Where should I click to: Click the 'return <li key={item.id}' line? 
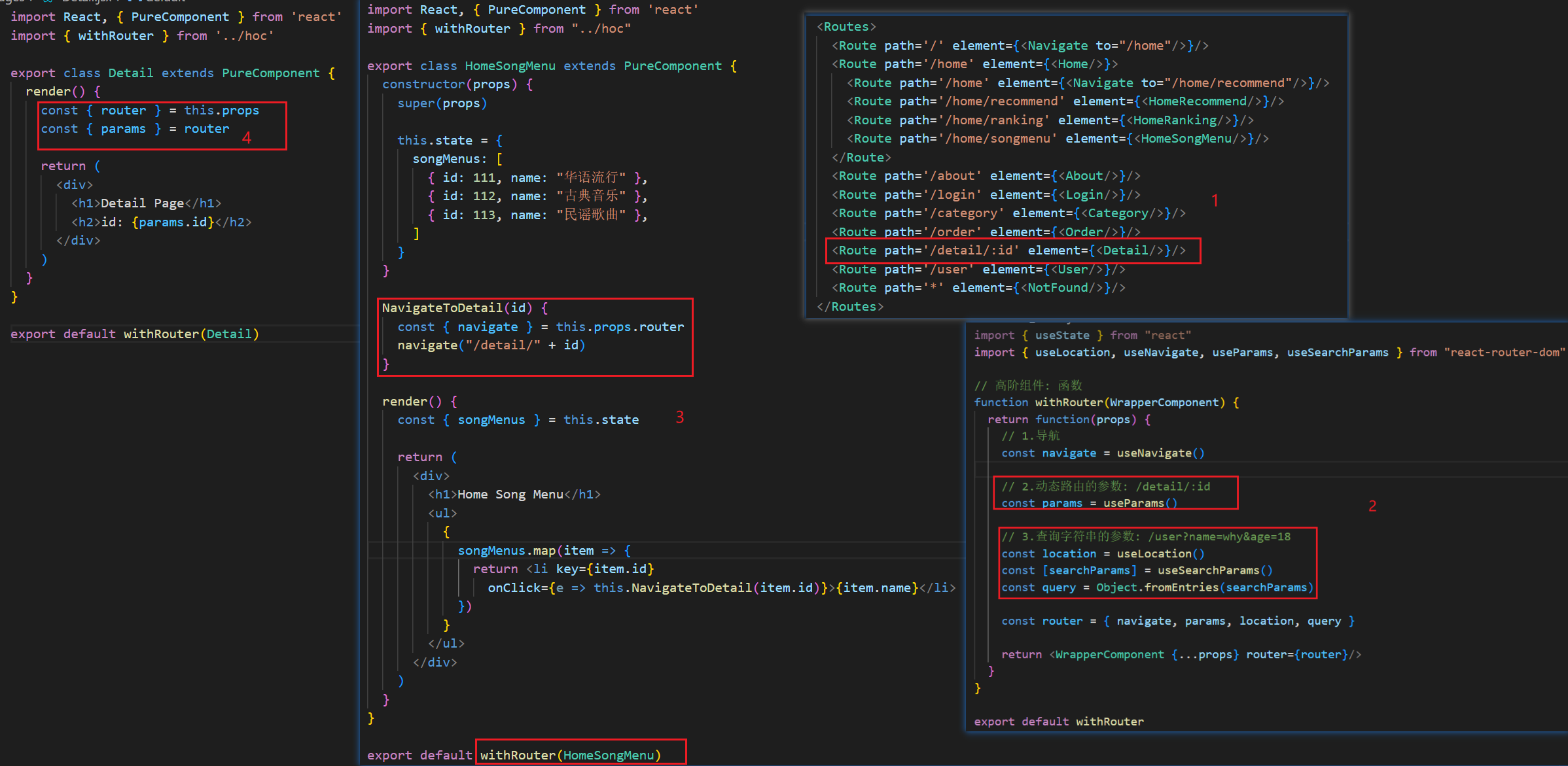point(563,569)
